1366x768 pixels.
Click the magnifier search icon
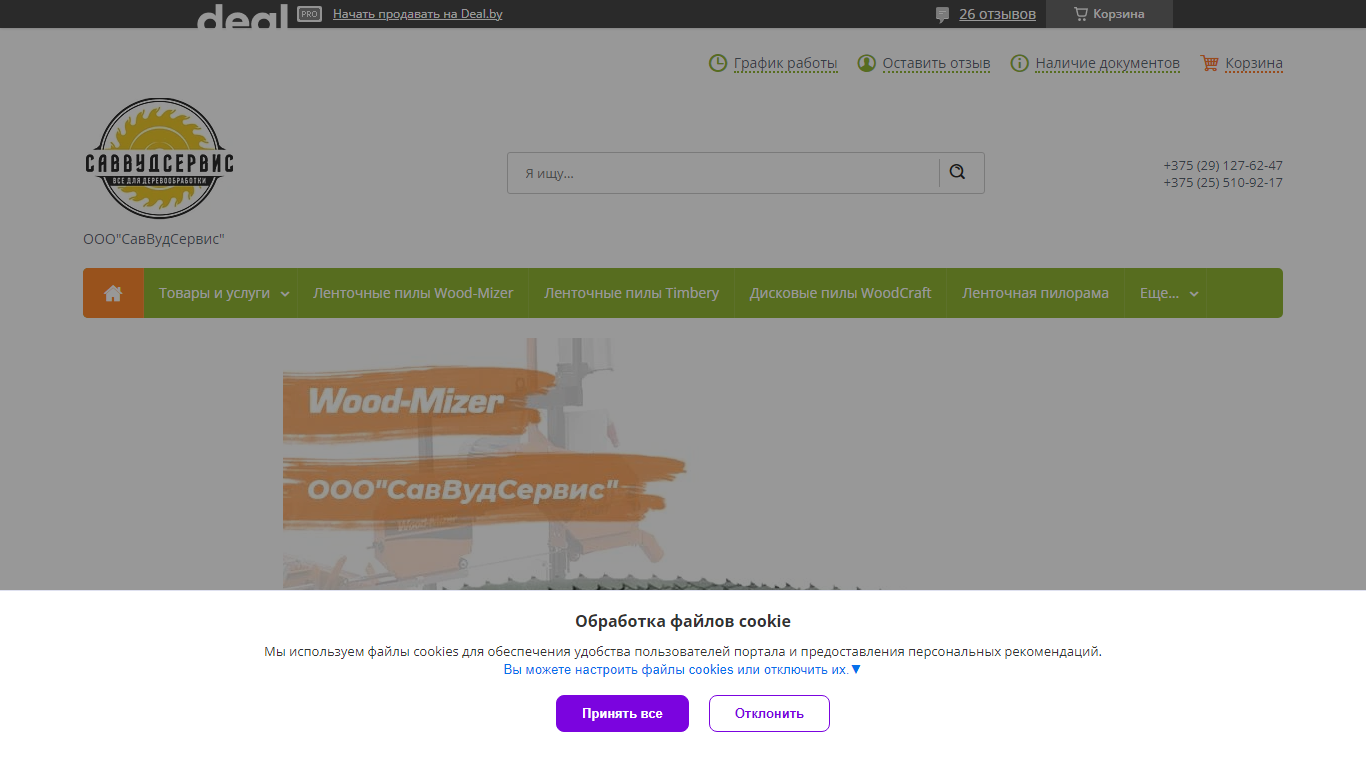[x=957, y=172]
